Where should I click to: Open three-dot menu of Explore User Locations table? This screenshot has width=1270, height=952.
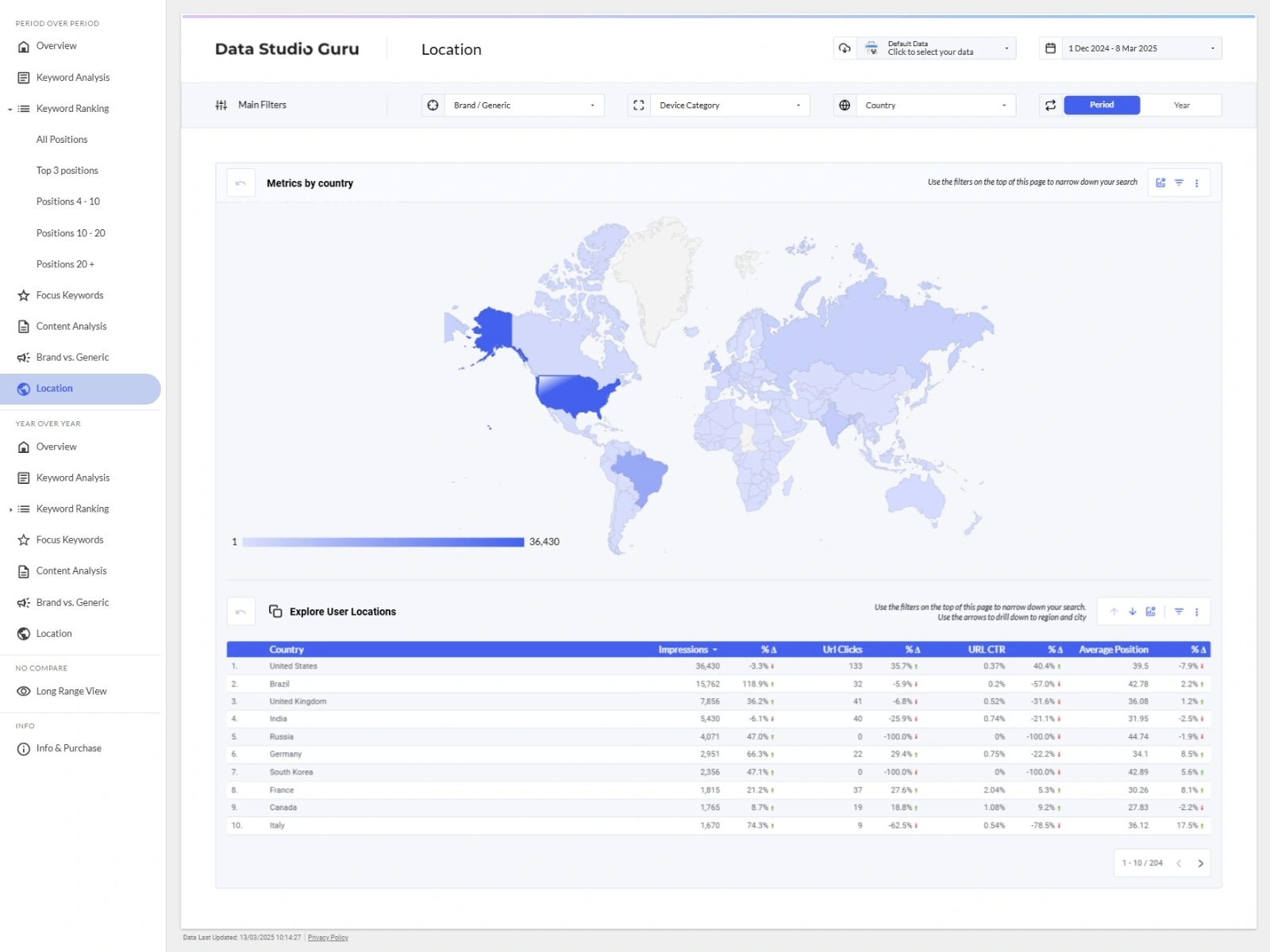(x=1196, y=612)
